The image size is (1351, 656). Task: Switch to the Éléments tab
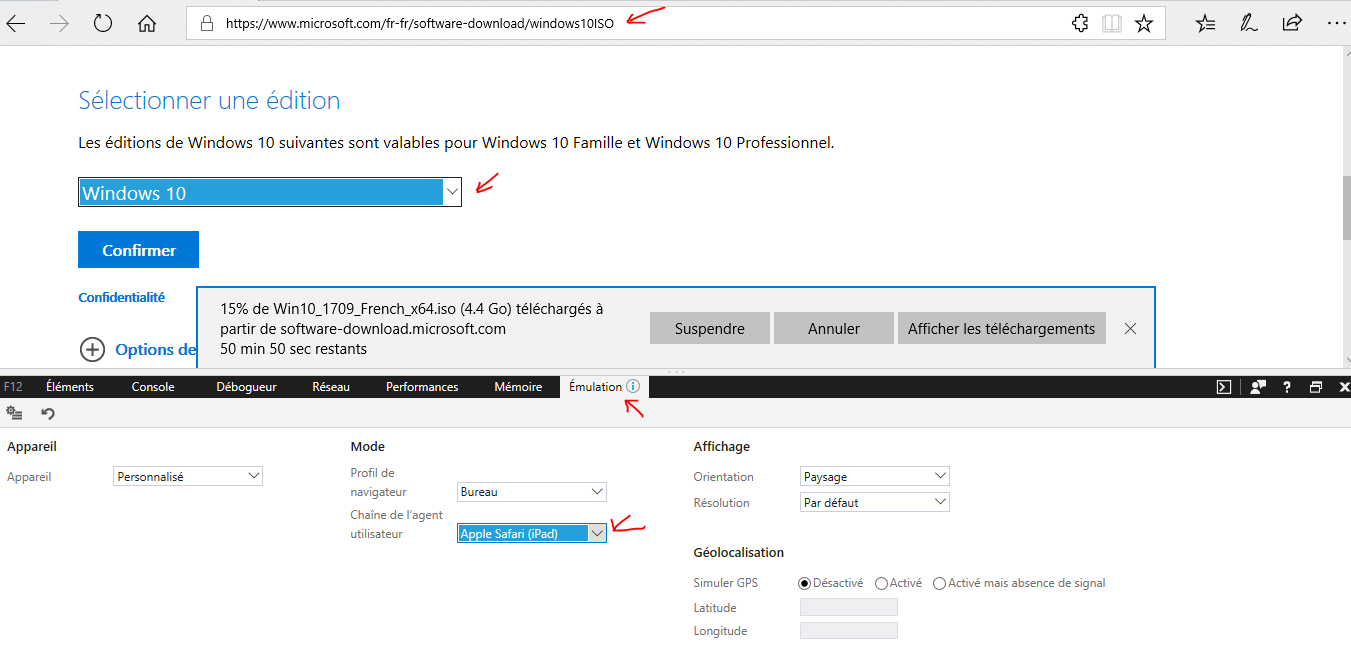click(x=70, y=387)
